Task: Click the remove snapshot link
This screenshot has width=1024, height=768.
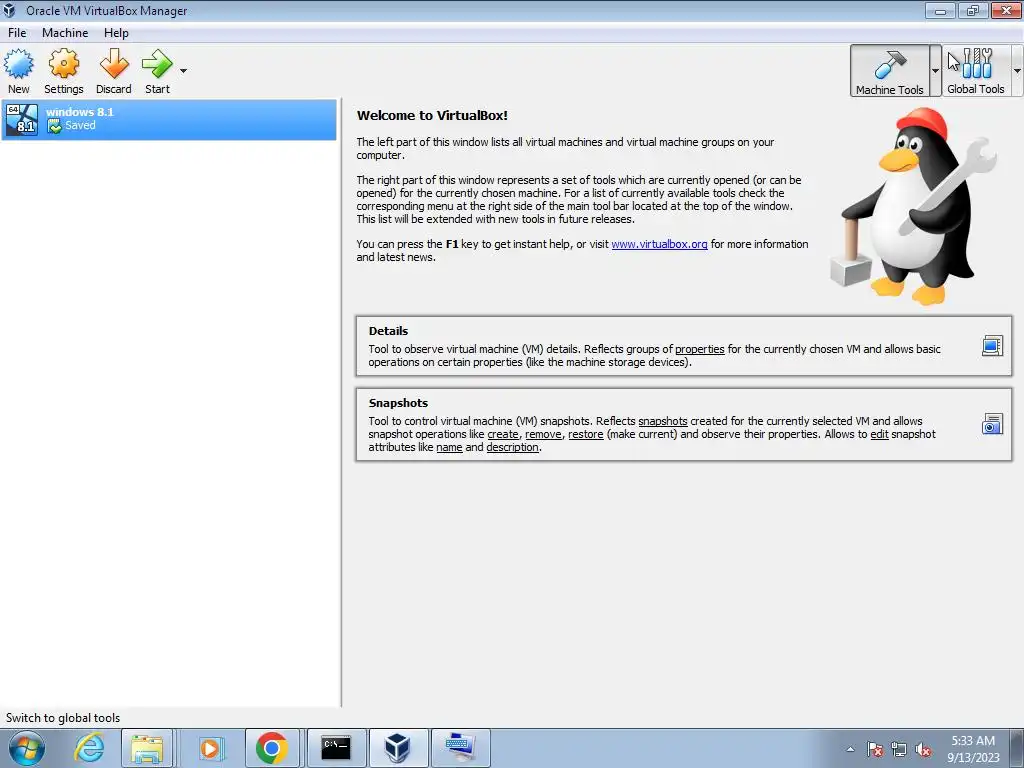Action: click(543, 434)
